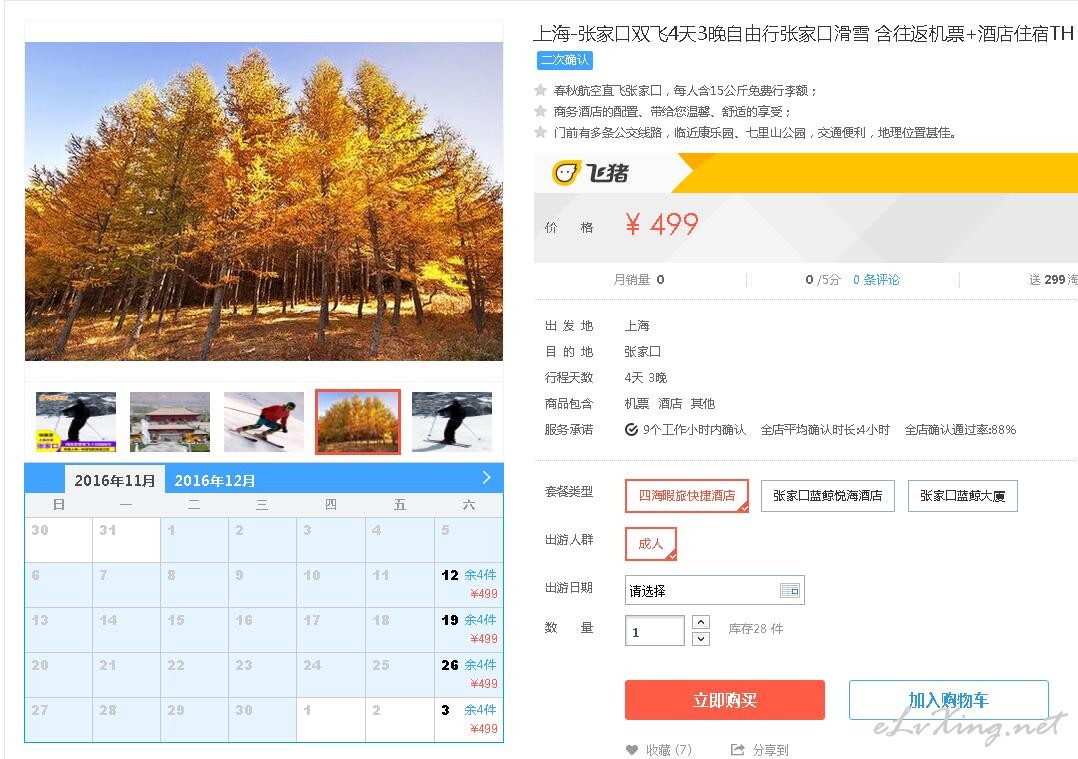Open the calendar icon in travel date field

pyautogui.click(x=790, y=590)
